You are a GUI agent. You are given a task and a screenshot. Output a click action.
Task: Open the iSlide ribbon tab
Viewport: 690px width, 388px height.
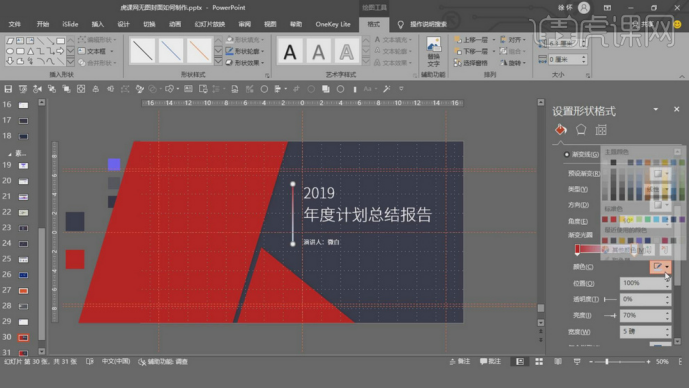pyautogui.click(x=70, y=24)
